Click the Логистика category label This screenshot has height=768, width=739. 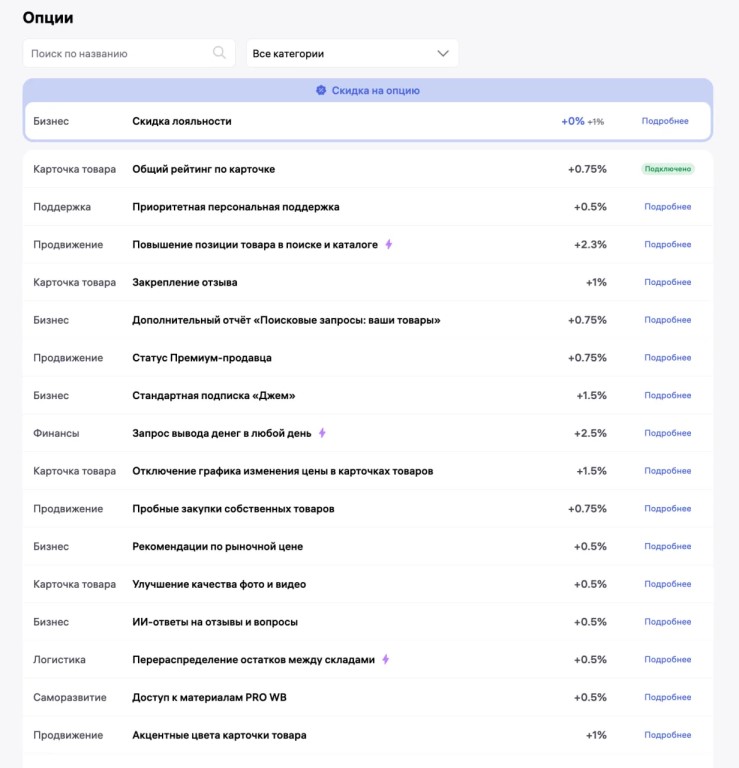tap(59, 659)
